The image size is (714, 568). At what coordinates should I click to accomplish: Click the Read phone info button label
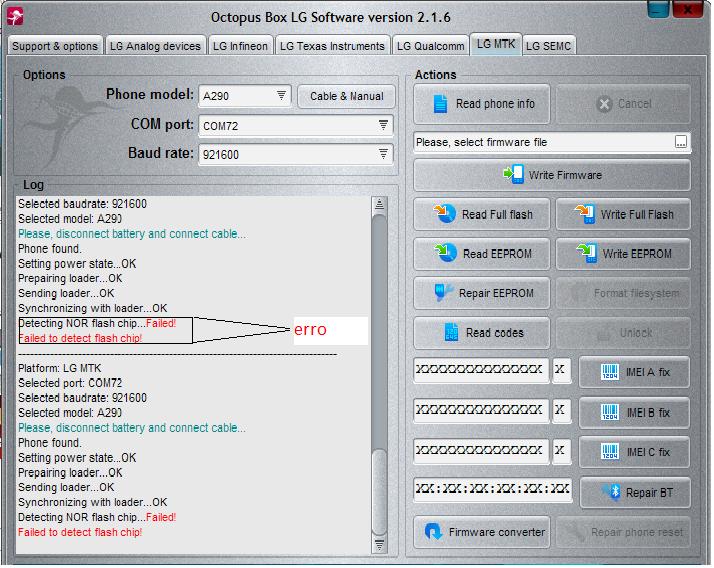495,104
